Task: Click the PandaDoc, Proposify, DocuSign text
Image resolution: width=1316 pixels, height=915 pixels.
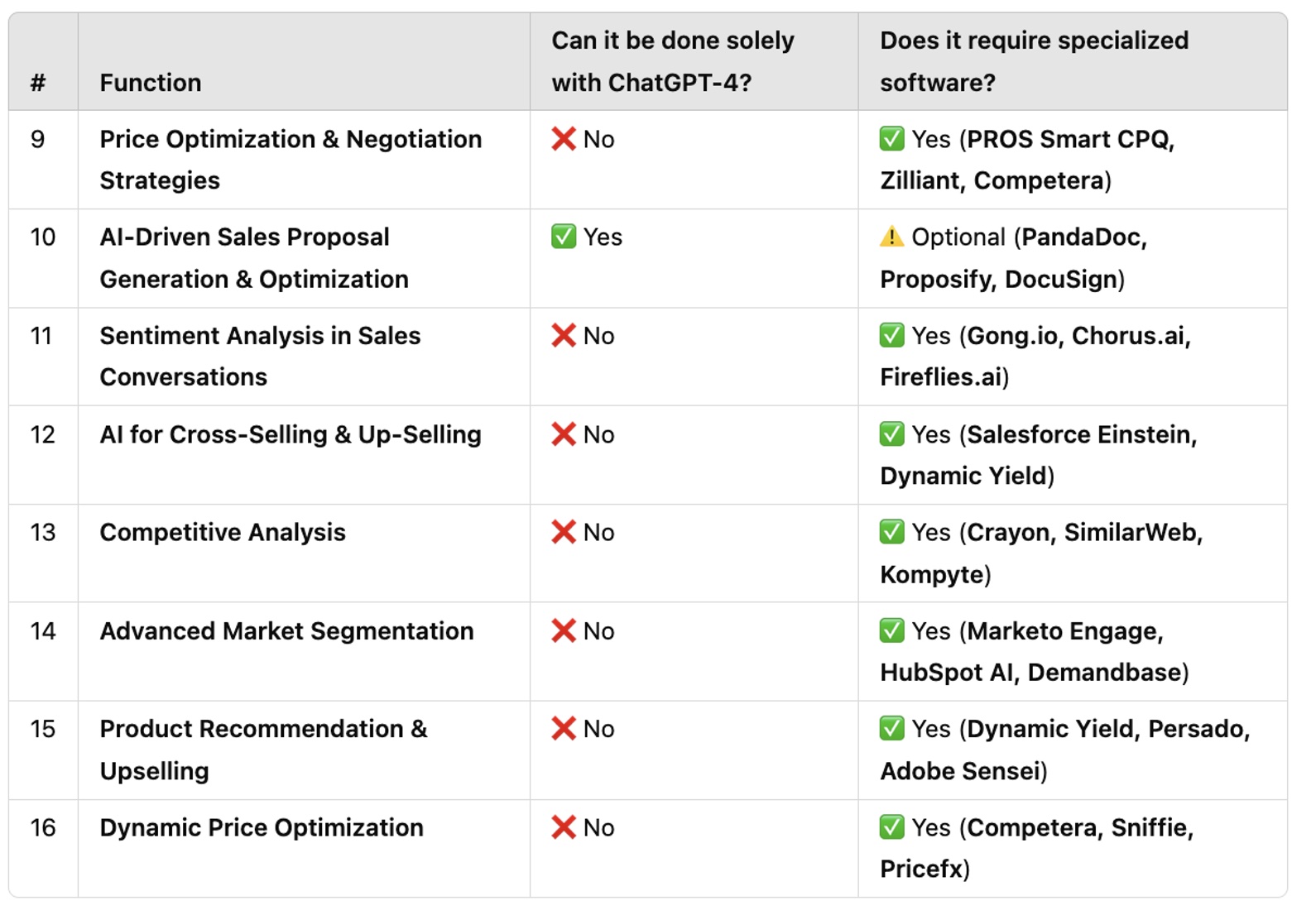Action: (1013, 258)
